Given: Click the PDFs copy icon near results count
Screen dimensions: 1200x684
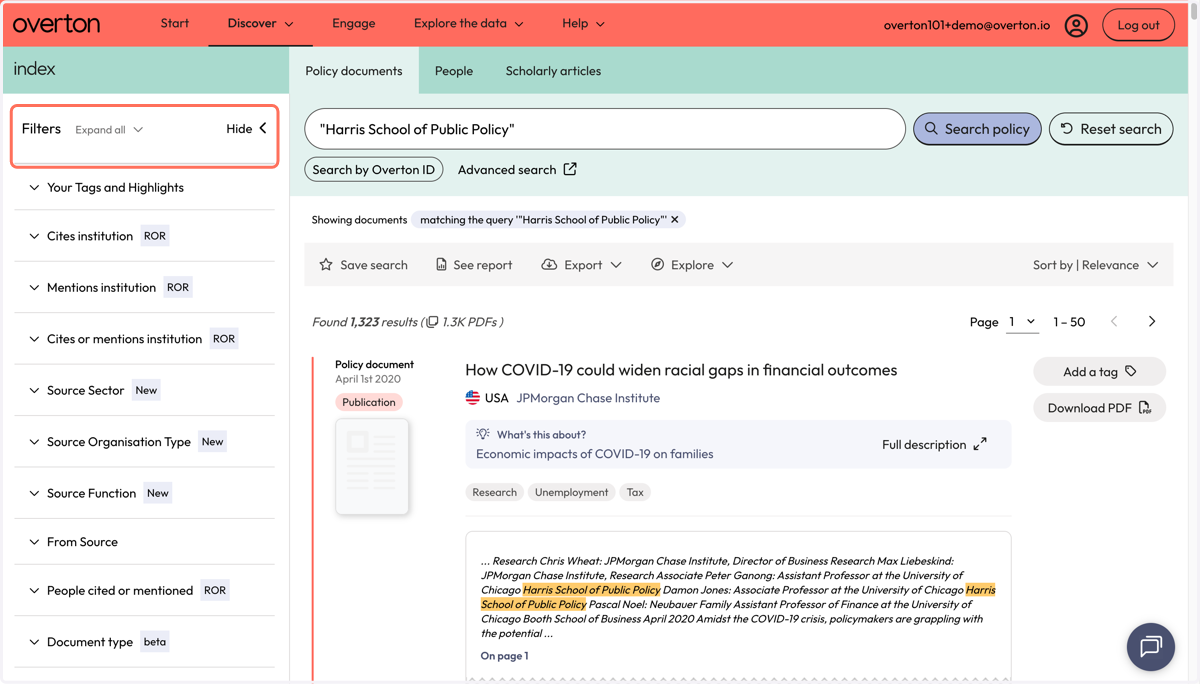Looking at the screenshot, I should click(432, 322).
